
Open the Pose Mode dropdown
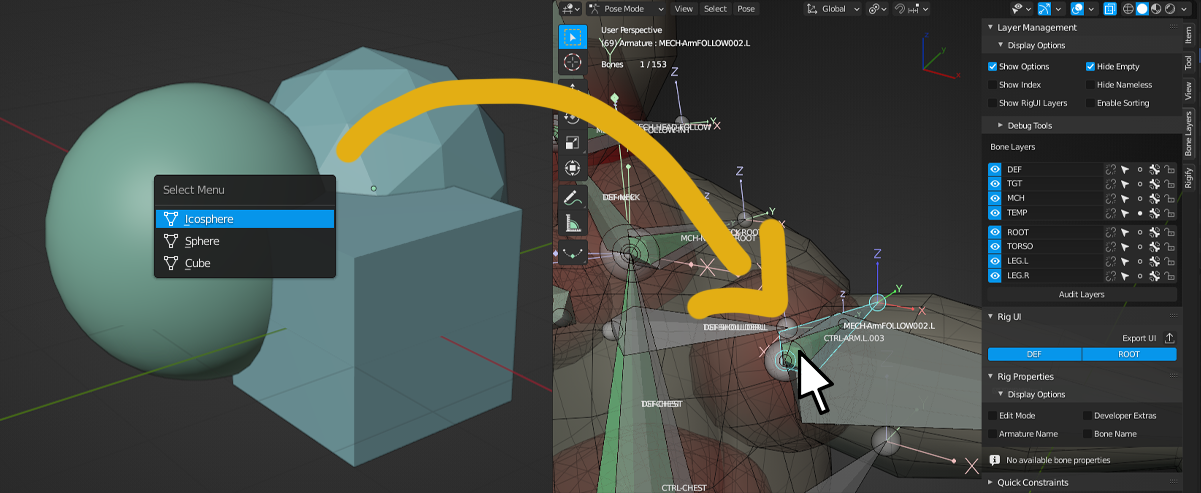625,8
